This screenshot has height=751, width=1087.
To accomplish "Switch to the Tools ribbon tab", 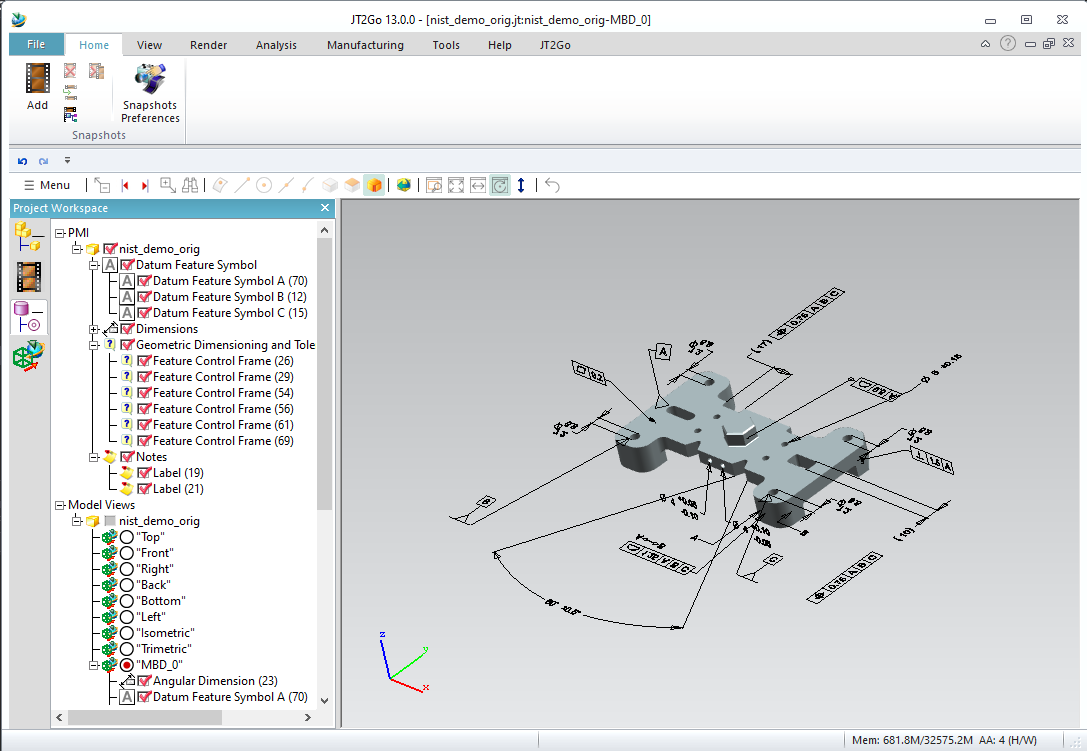I will click(446, 45).
